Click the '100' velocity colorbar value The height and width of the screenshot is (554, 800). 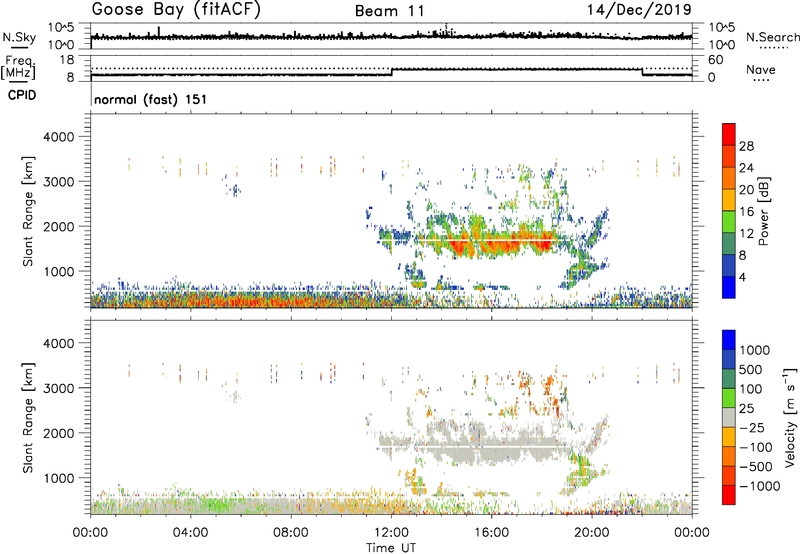click(750, 389)
